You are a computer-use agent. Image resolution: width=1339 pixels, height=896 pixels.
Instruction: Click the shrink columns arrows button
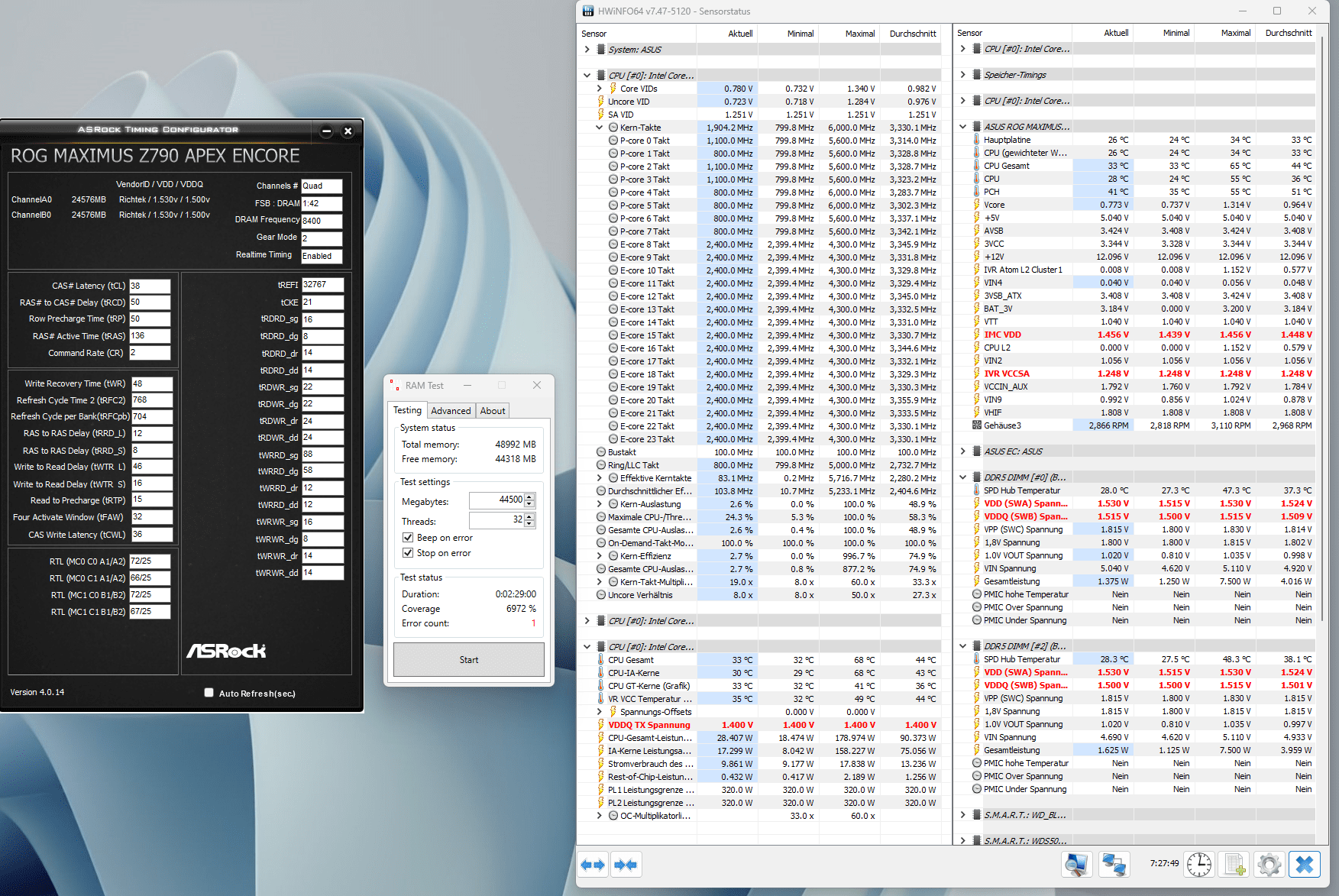point(626,865)
